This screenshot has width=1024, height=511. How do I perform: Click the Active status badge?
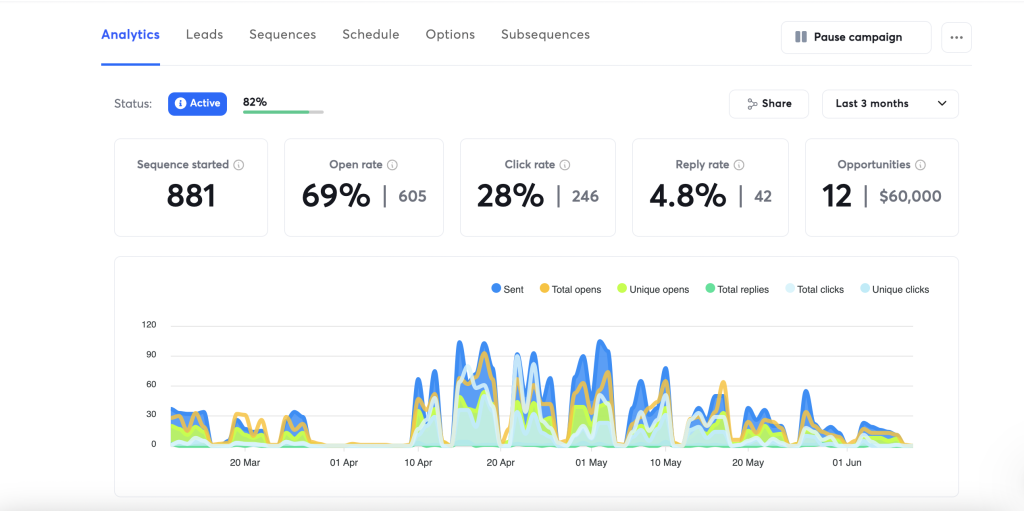point(197,104)
